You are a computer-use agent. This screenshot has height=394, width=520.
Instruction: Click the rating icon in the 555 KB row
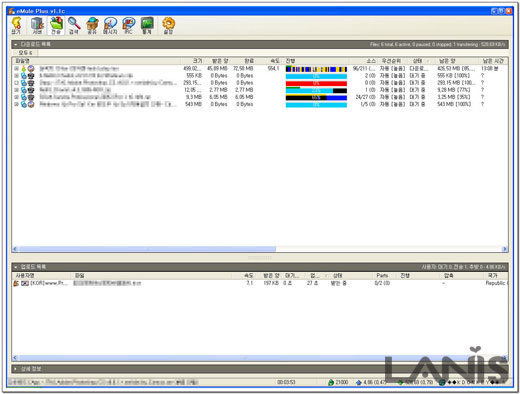(31, 76)
